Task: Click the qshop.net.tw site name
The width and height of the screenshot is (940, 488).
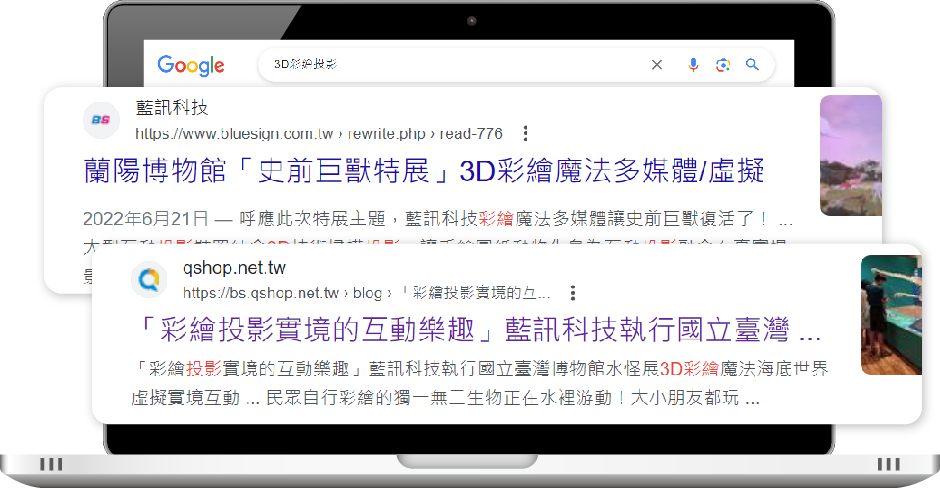Action: click(234, 267)
